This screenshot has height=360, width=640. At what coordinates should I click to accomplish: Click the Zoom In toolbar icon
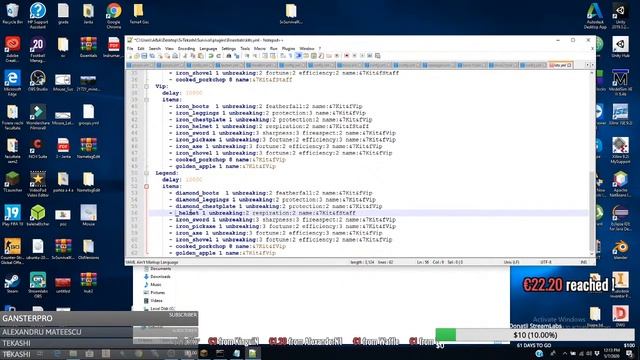247,56
